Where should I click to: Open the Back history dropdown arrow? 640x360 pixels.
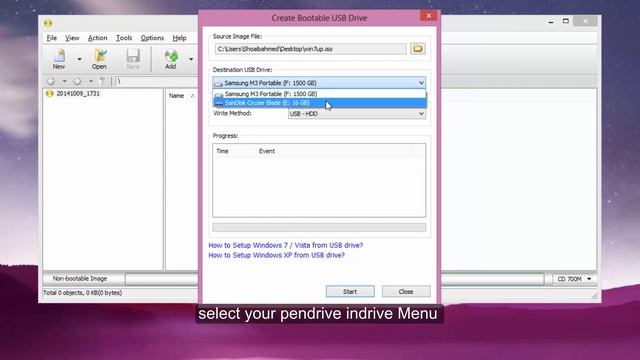(x=64, y=81)
